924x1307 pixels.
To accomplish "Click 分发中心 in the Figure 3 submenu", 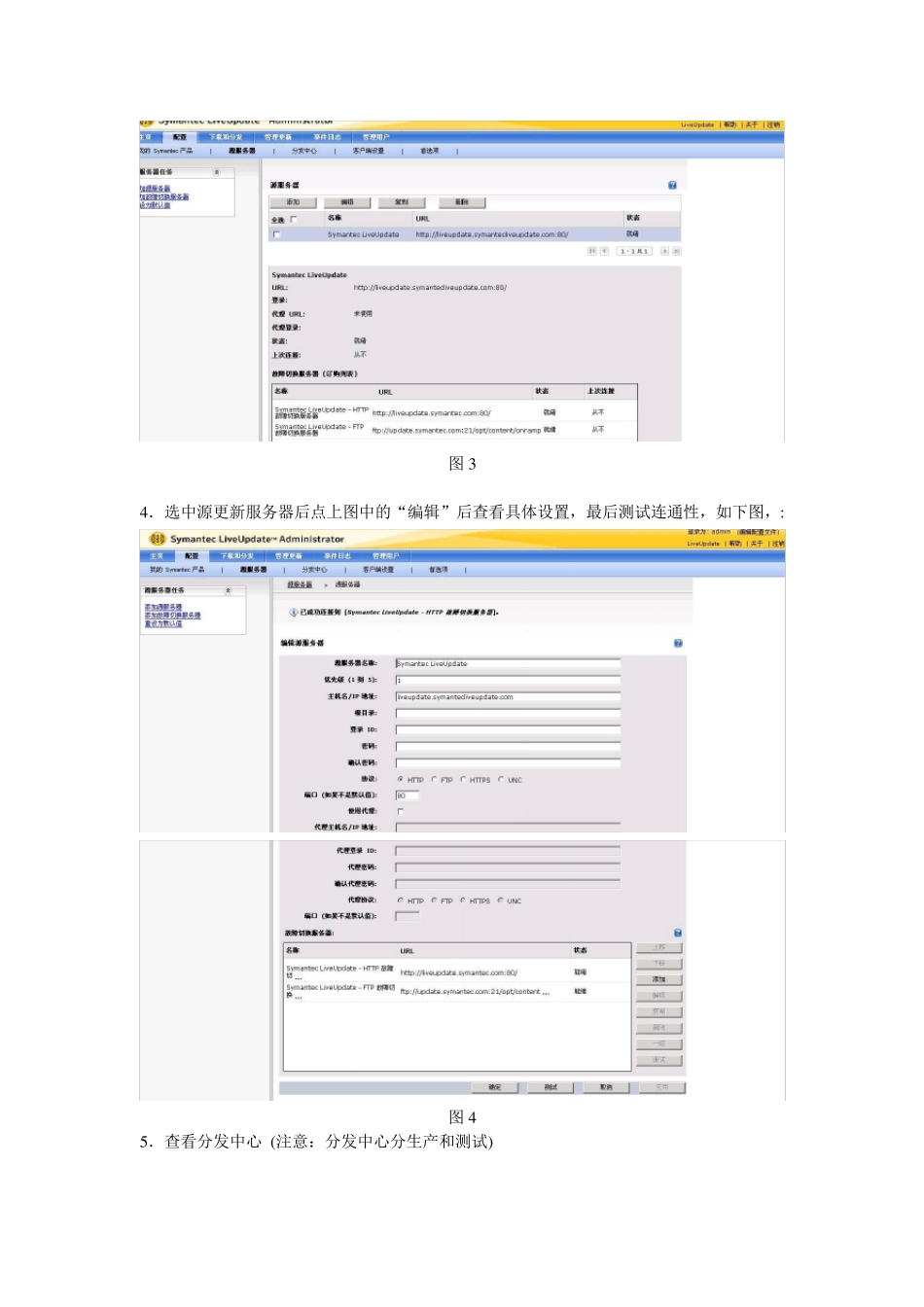I will (304, 151).
